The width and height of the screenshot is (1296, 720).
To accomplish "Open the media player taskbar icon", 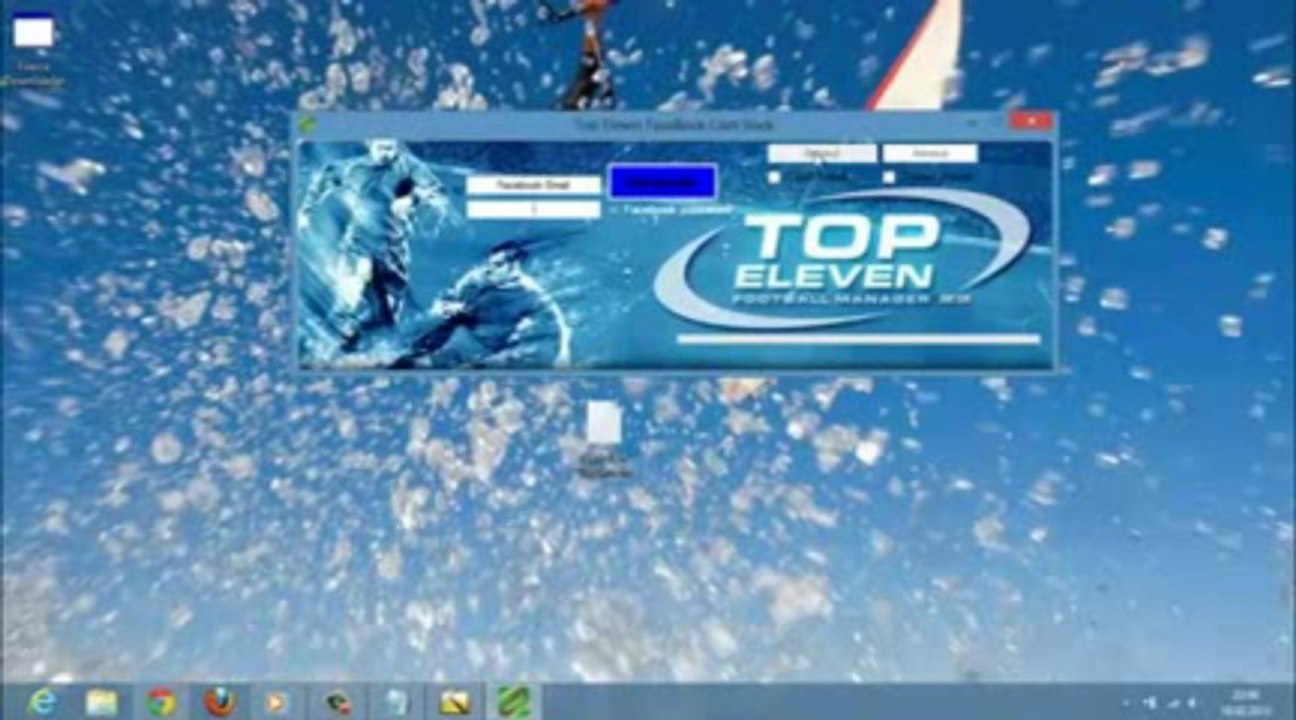I will point(277,702).
